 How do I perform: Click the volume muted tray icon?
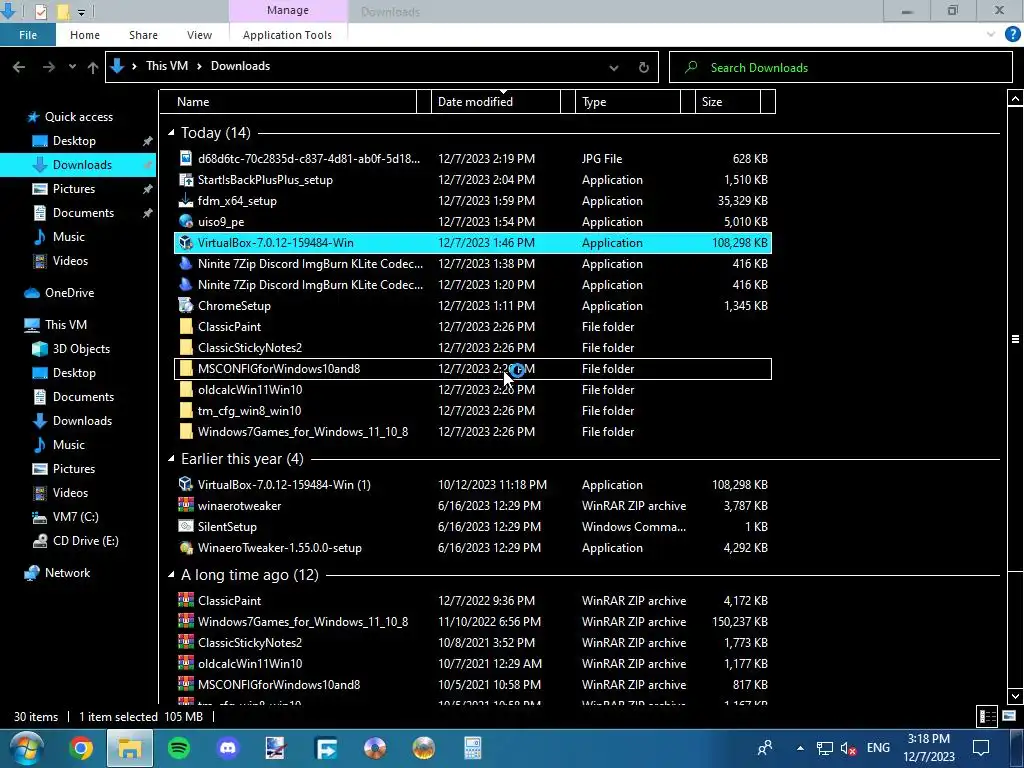click(848, 748)
